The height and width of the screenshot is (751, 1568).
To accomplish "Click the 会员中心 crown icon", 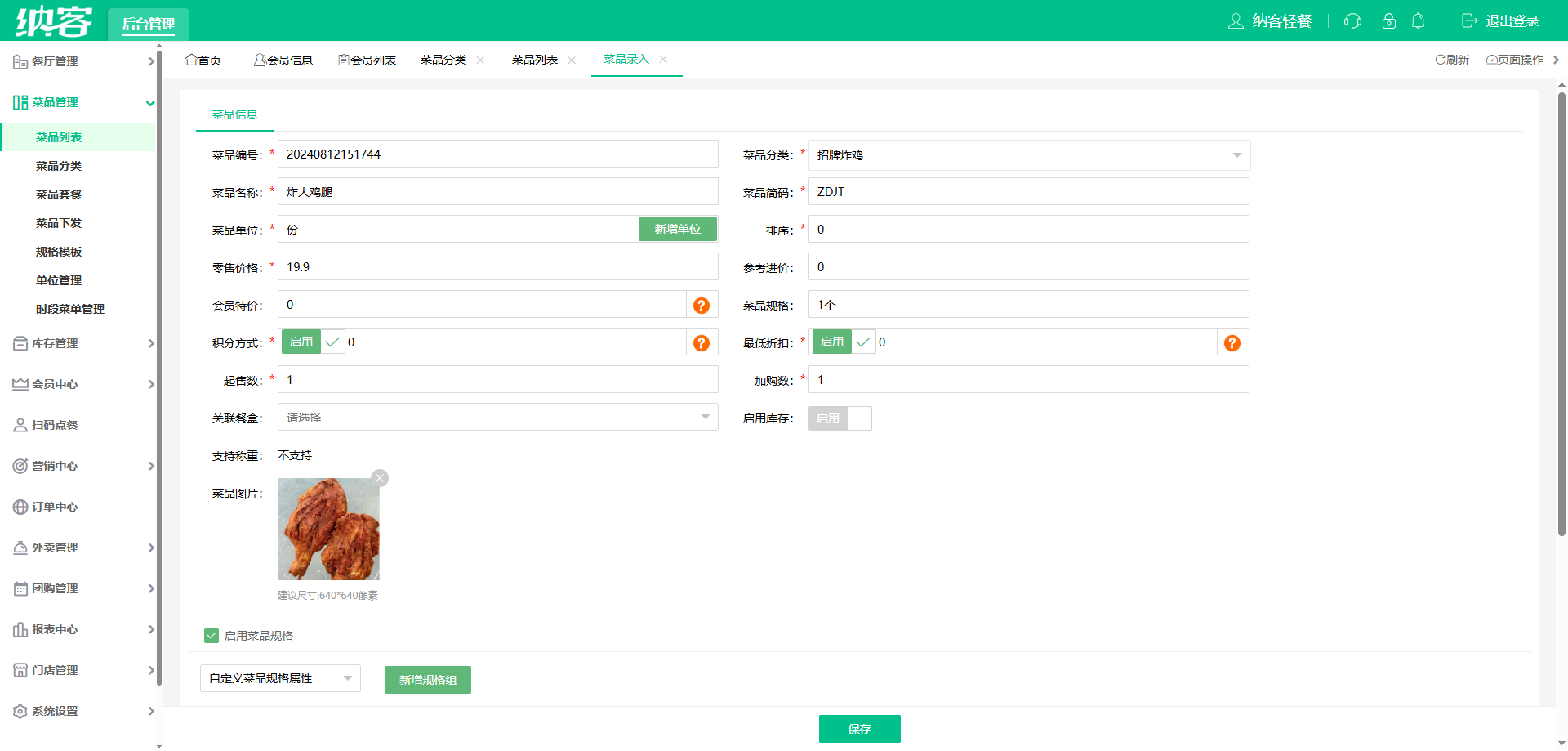I will [x=20, y=385].
